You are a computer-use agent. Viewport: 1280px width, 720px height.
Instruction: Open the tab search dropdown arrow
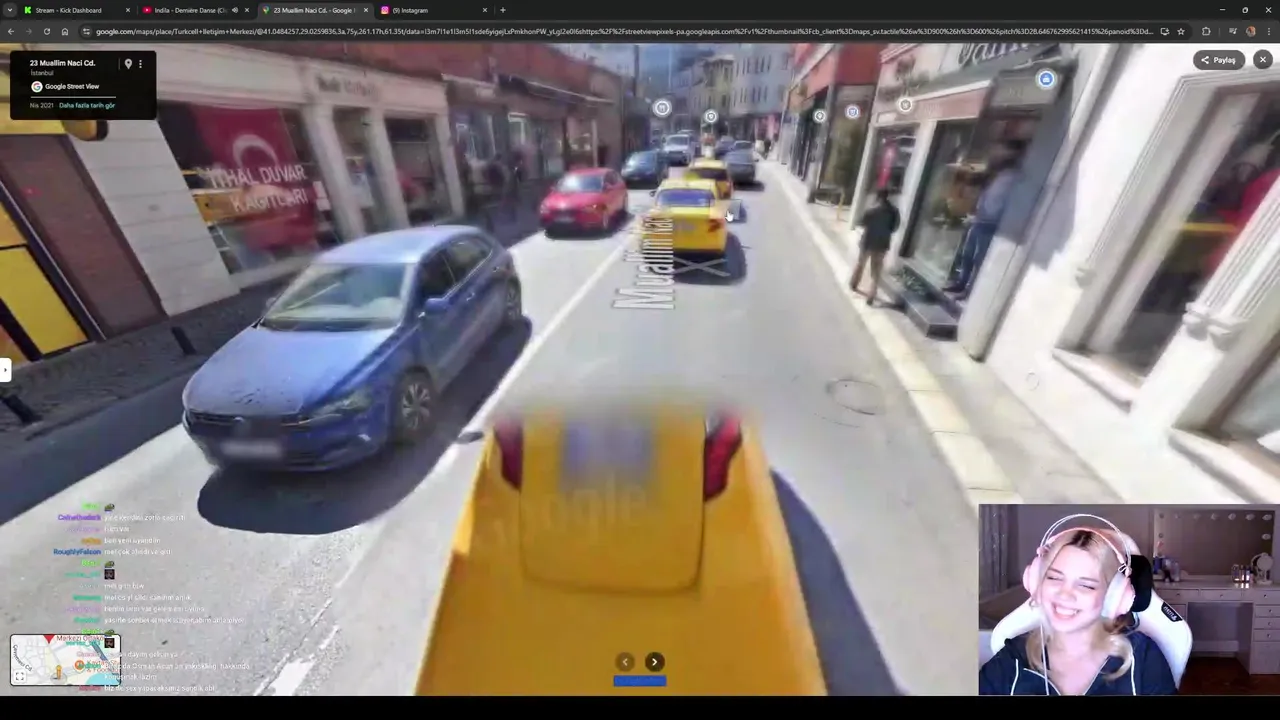pyautogui.click(x=10, y=10)
